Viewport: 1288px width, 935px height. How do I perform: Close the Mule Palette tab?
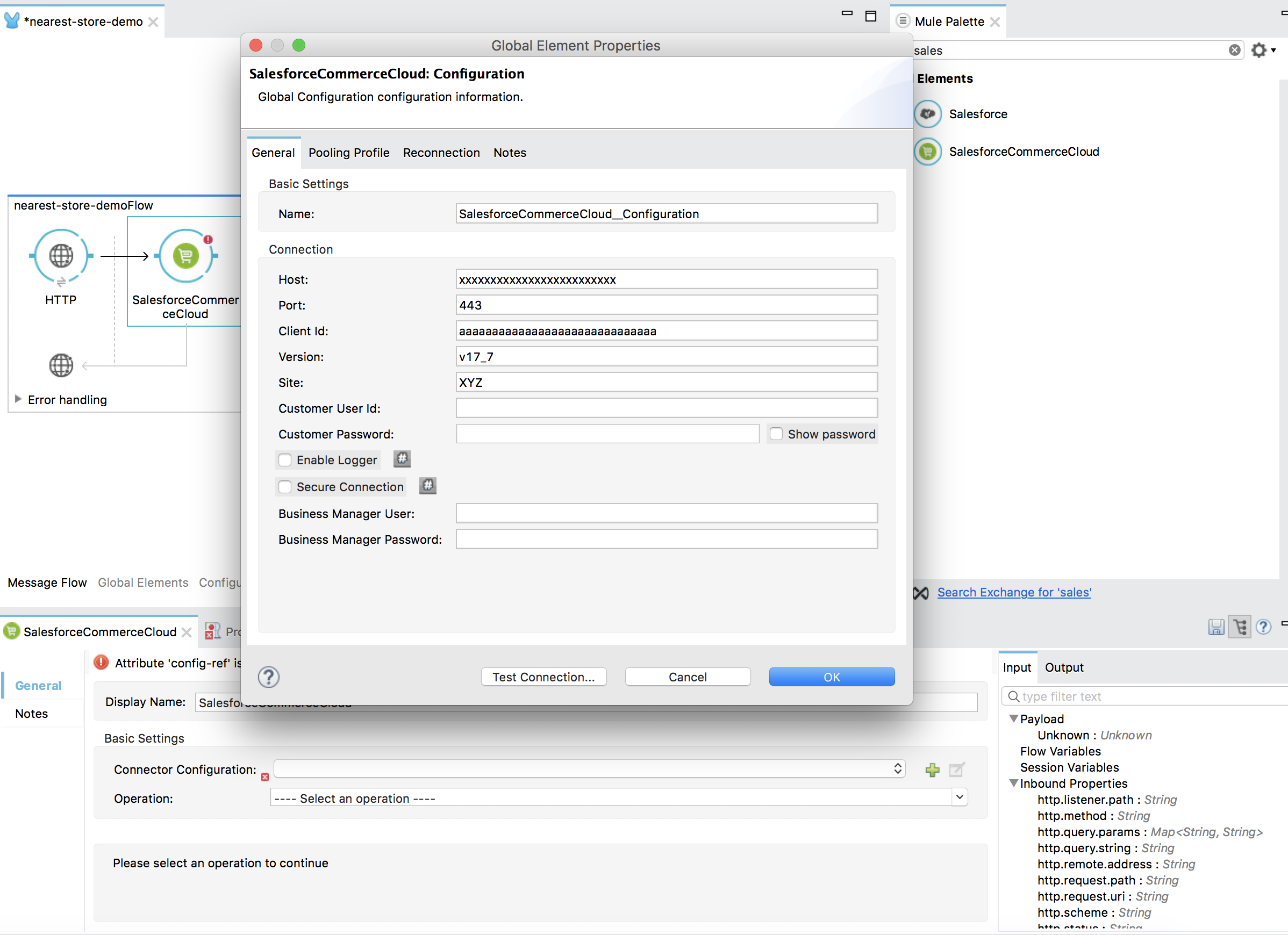[994, 21]
